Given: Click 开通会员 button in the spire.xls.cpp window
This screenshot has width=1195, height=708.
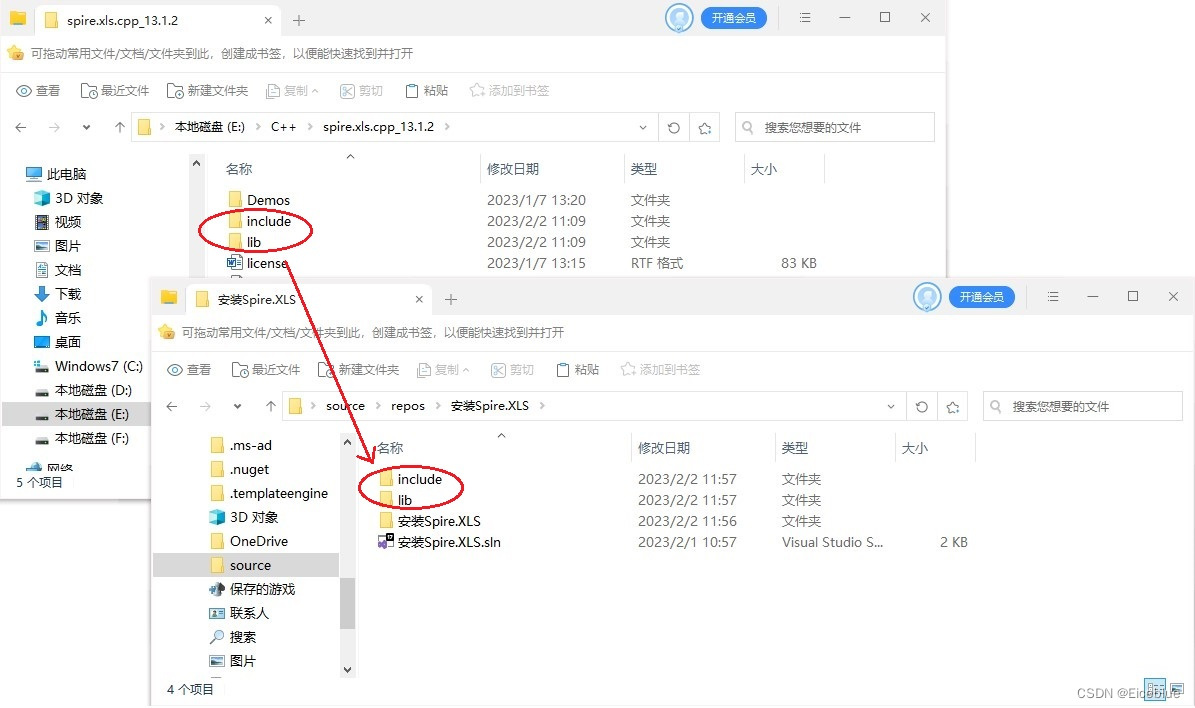Looking at the screenshot, I should click(733, 18).
